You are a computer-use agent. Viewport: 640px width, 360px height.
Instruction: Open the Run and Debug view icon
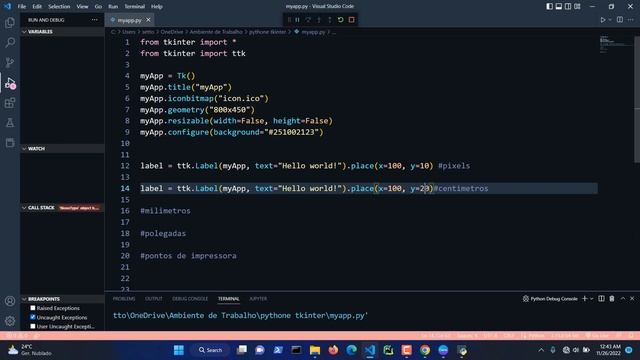(10, 83)
